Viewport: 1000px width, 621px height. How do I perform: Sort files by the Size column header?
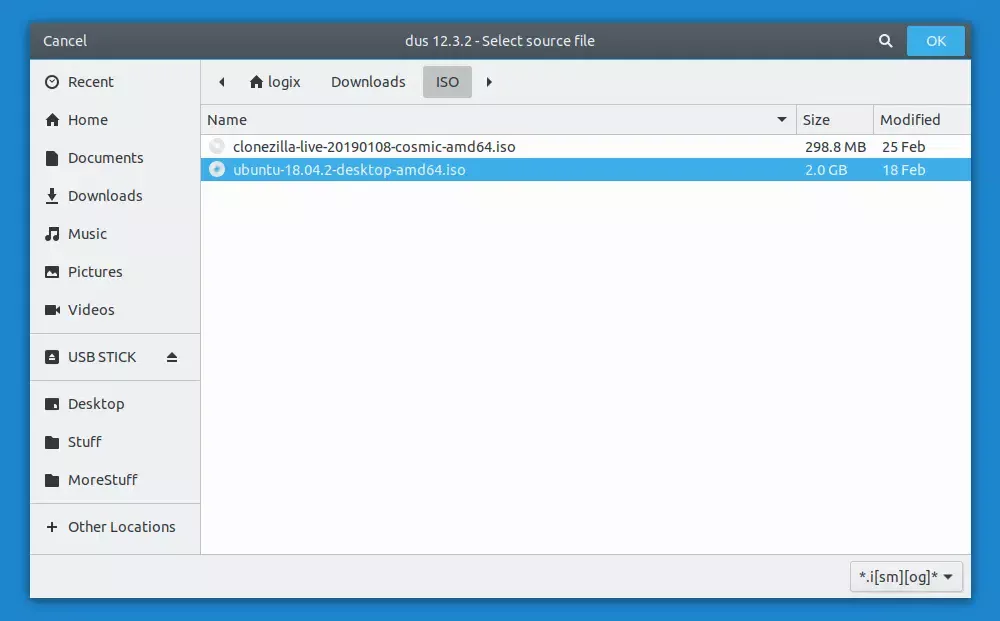pos(820,119)
